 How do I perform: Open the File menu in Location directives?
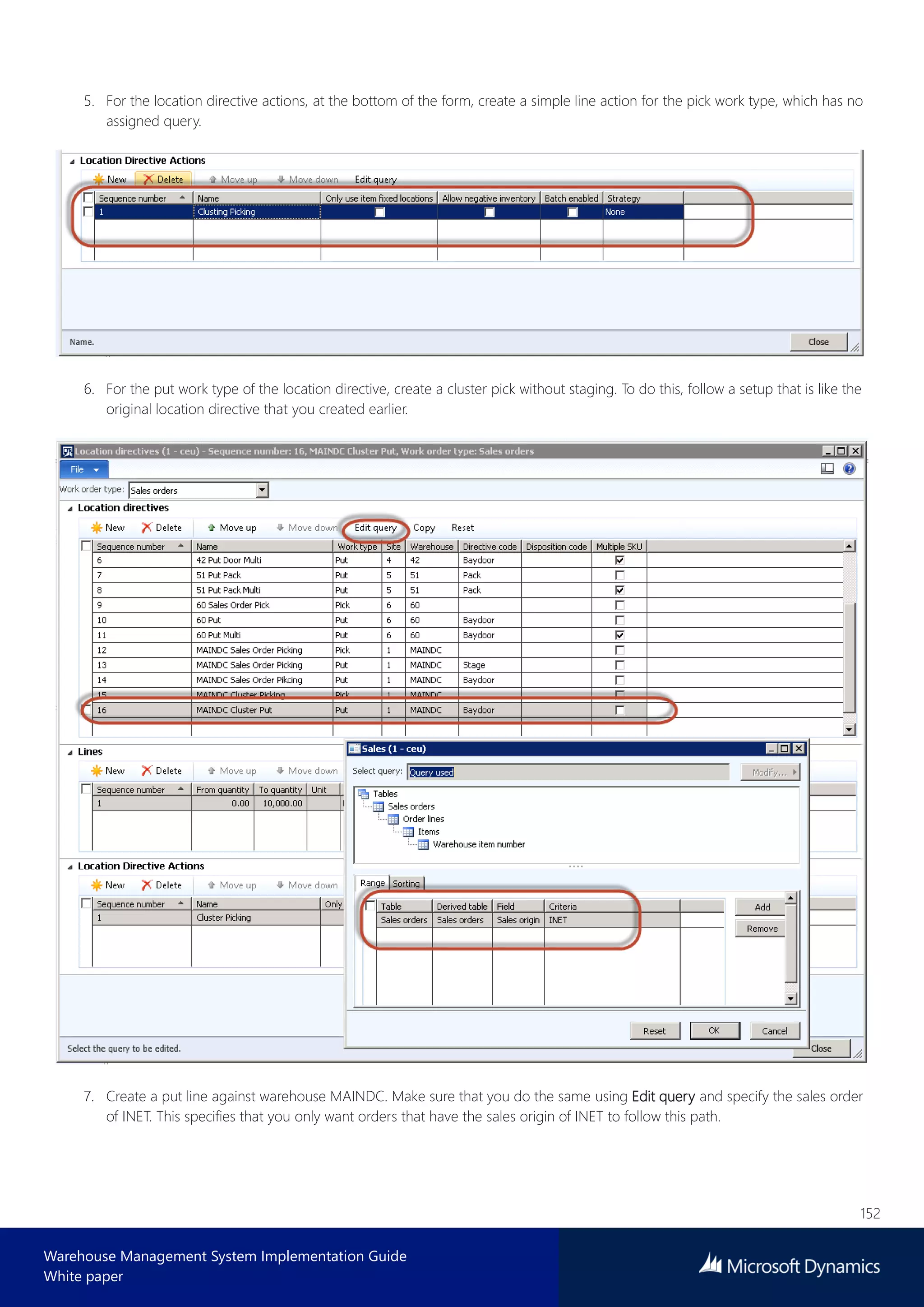coord(83,470)
